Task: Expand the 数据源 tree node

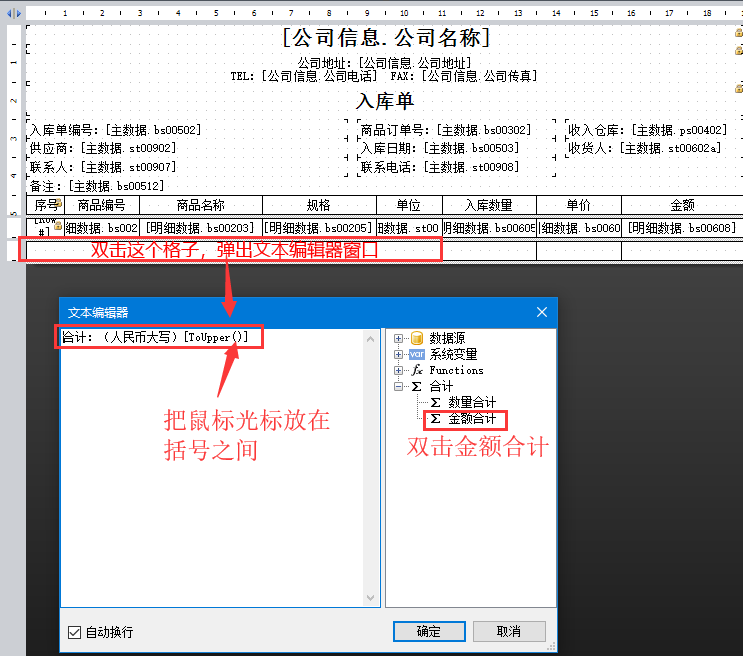Action: click(x=399, y=338)
